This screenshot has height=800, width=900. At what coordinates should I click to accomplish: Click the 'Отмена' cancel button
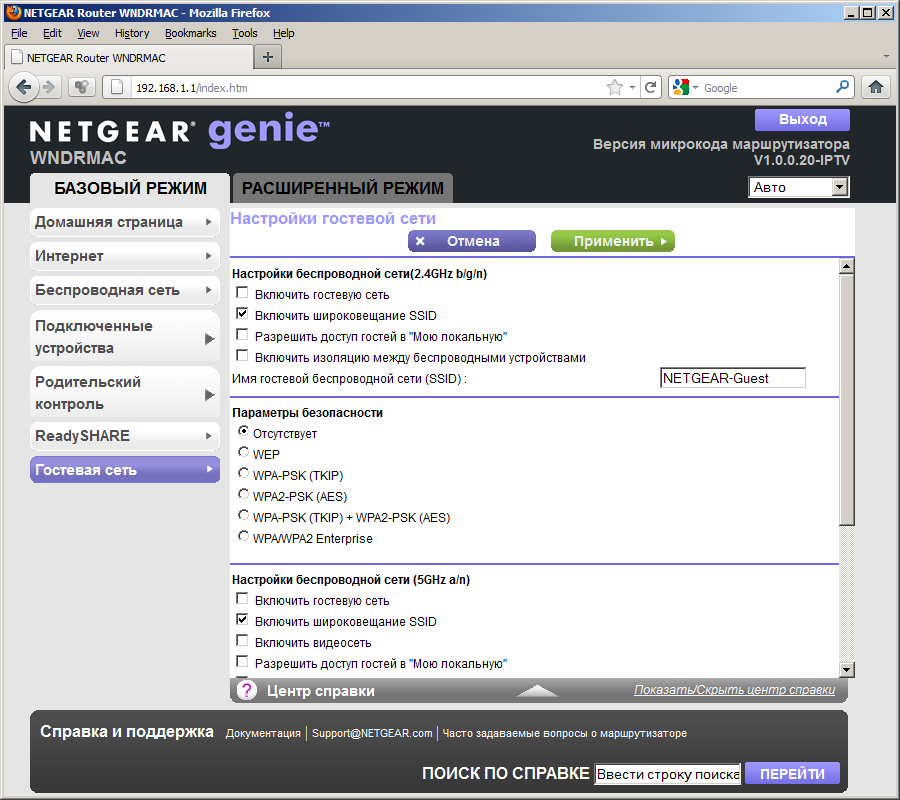point(472,241)
